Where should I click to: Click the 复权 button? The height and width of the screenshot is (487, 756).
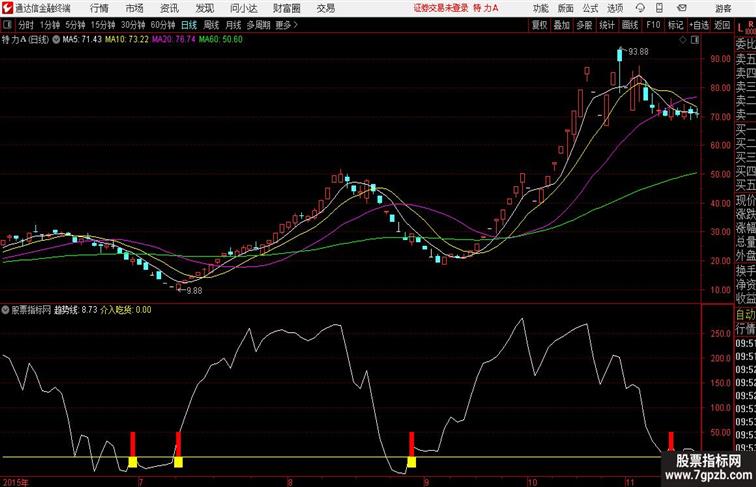(x=540, y=25)
